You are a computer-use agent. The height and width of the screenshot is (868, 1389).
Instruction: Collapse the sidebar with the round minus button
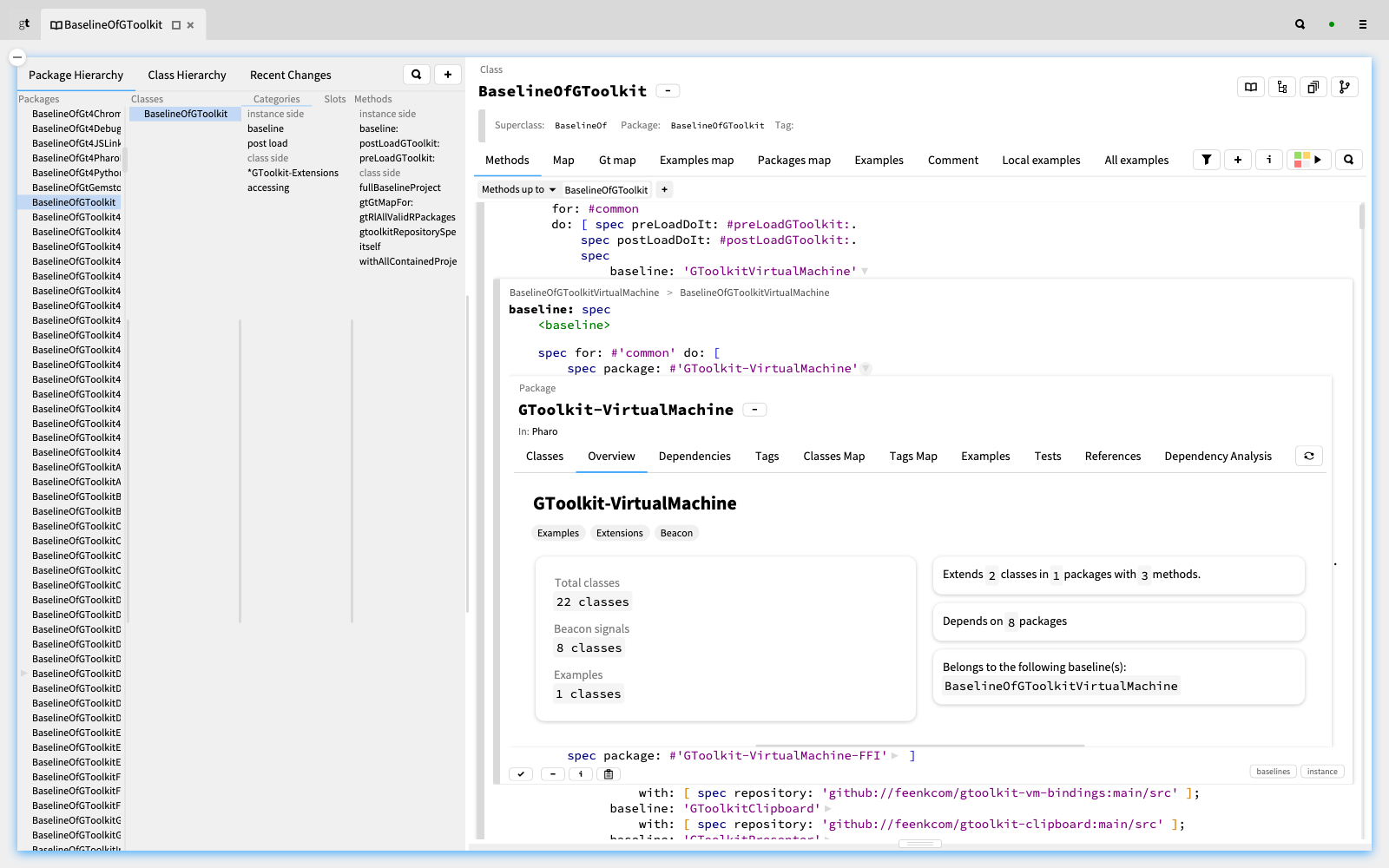tap(17, 57)
